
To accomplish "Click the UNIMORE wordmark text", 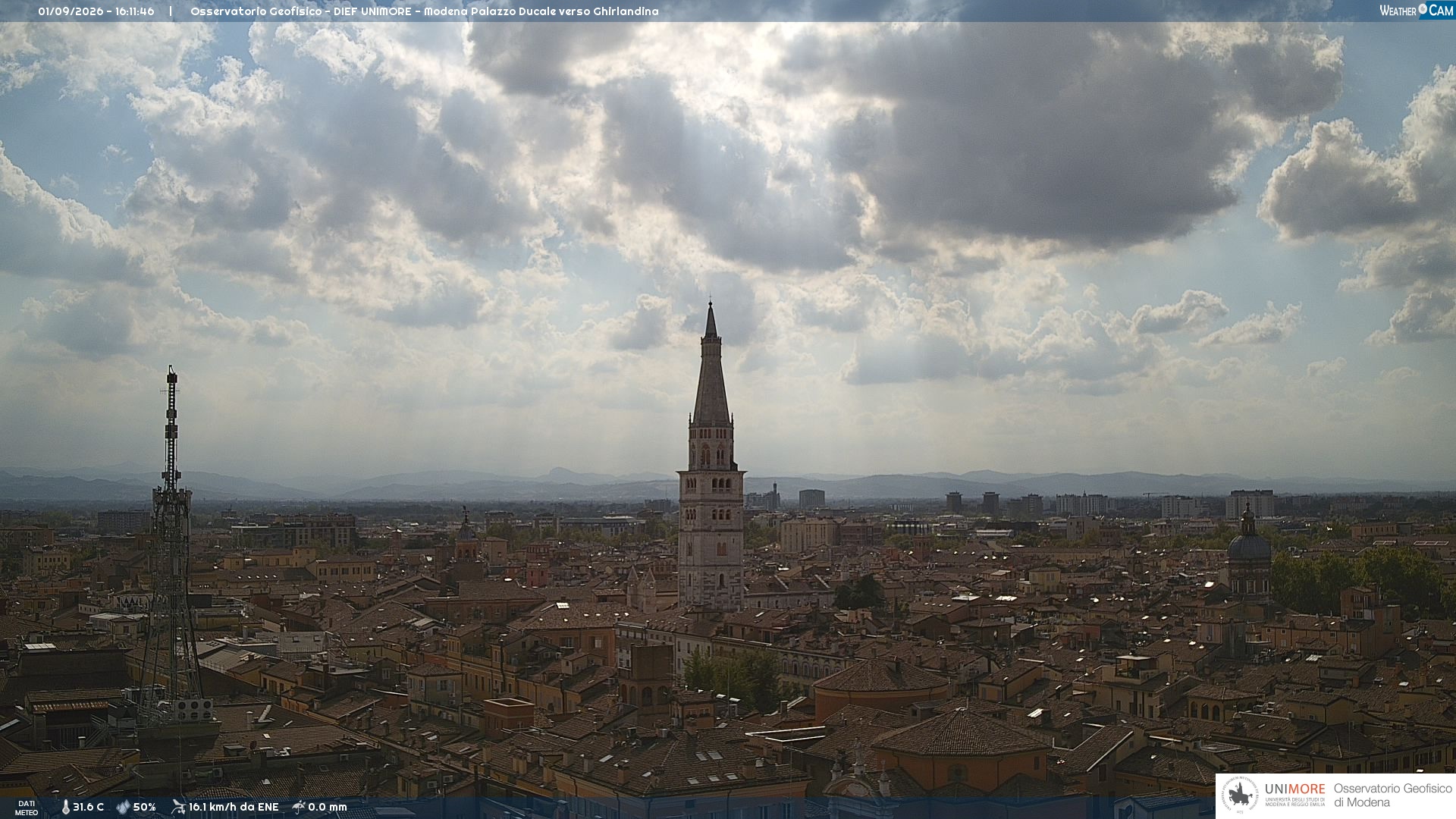I will [1294, 789].
